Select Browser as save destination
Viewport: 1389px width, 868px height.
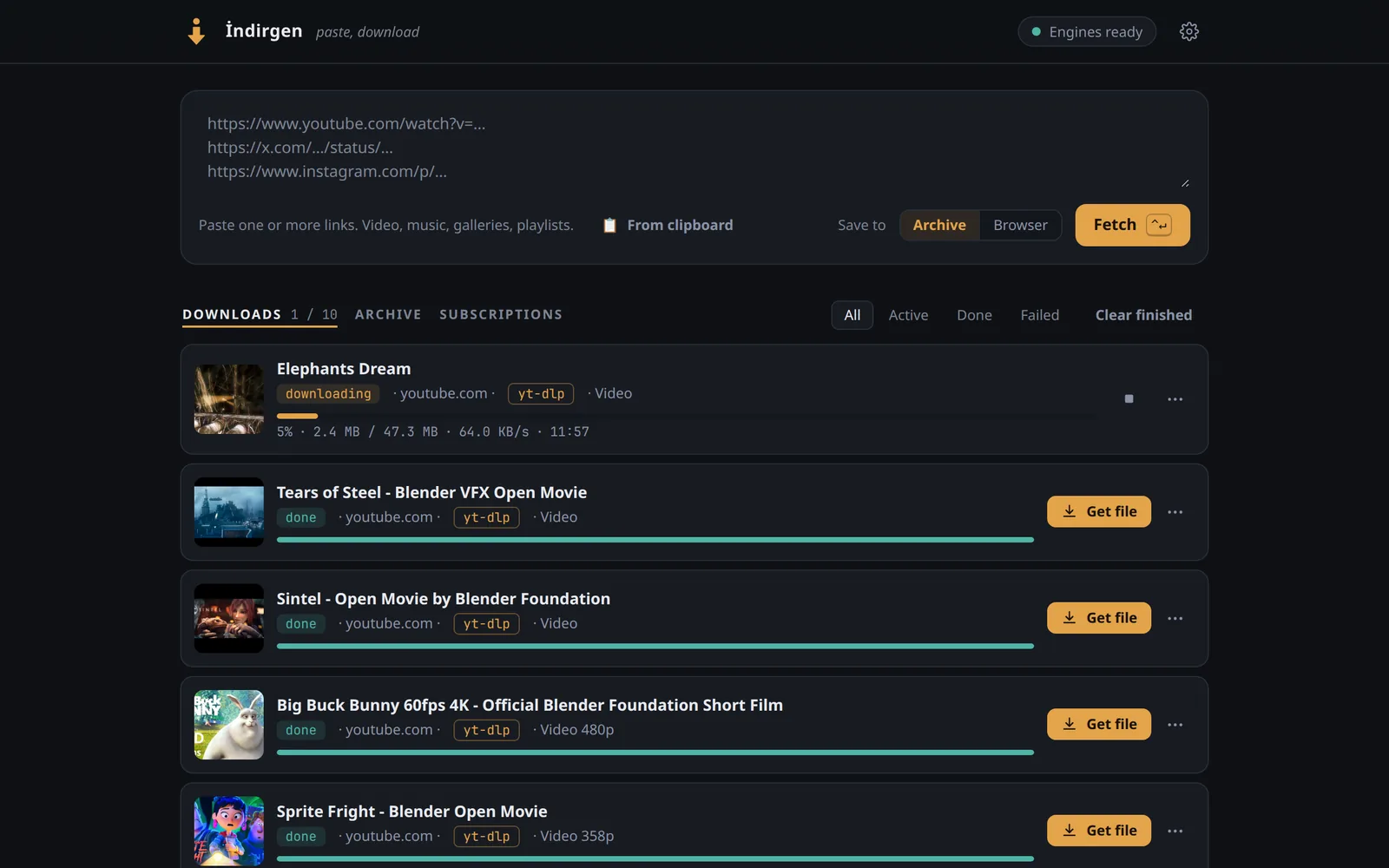(1020, 225)
